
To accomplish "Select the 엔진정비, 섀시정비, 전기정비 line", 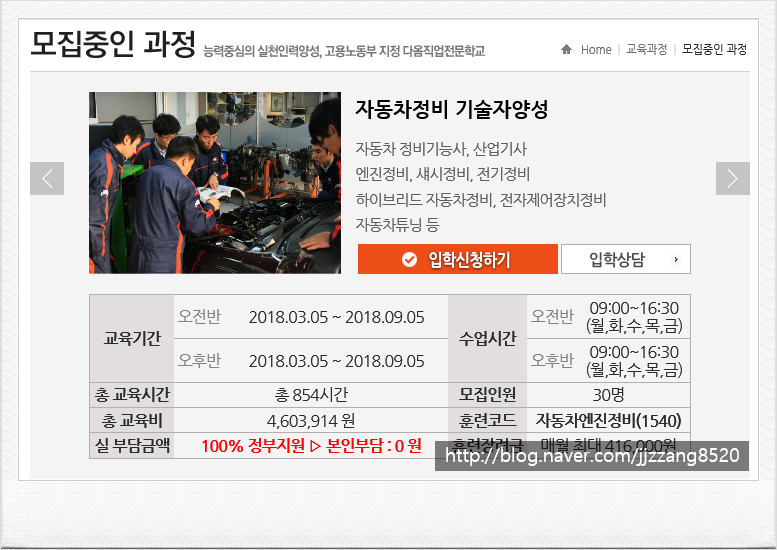I will click(443, 174).
